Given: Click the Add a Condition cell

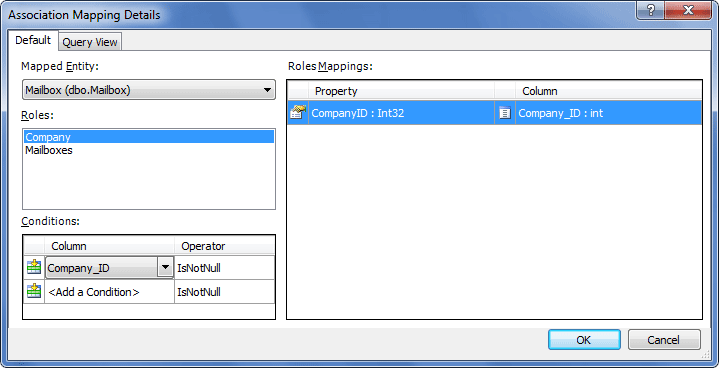Looking at the screenshot, I should 109,292.
